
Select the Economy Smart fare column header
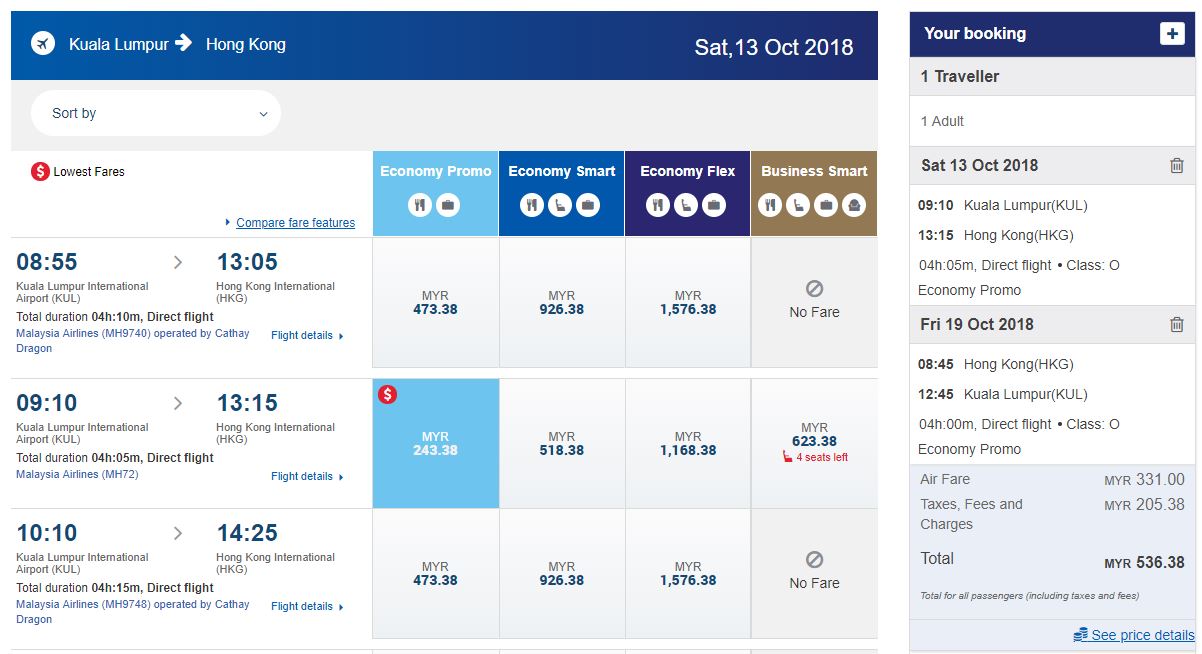(561, 172)
